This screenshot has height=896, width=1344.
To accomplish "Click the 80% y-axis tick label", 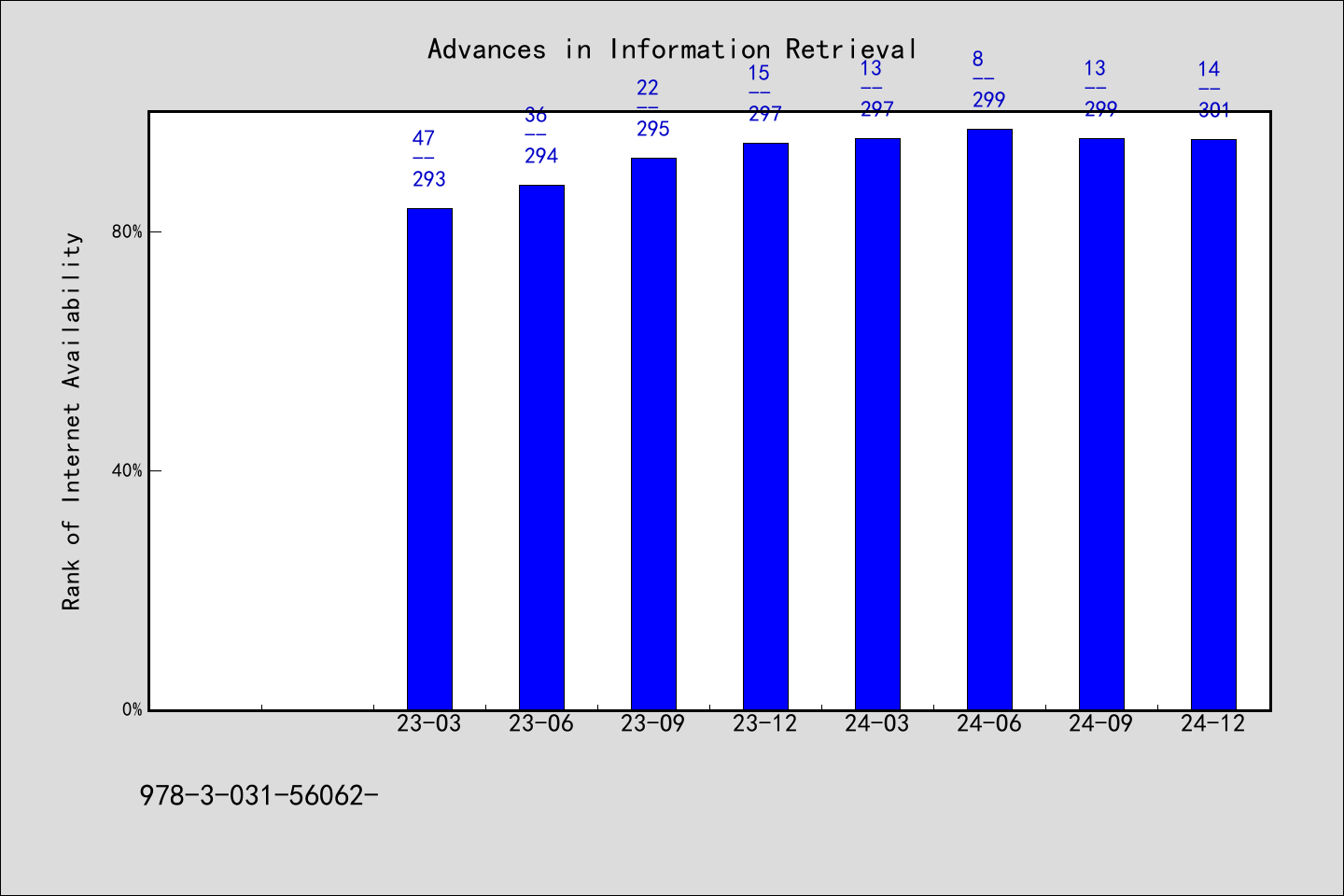I will (127, 231).
